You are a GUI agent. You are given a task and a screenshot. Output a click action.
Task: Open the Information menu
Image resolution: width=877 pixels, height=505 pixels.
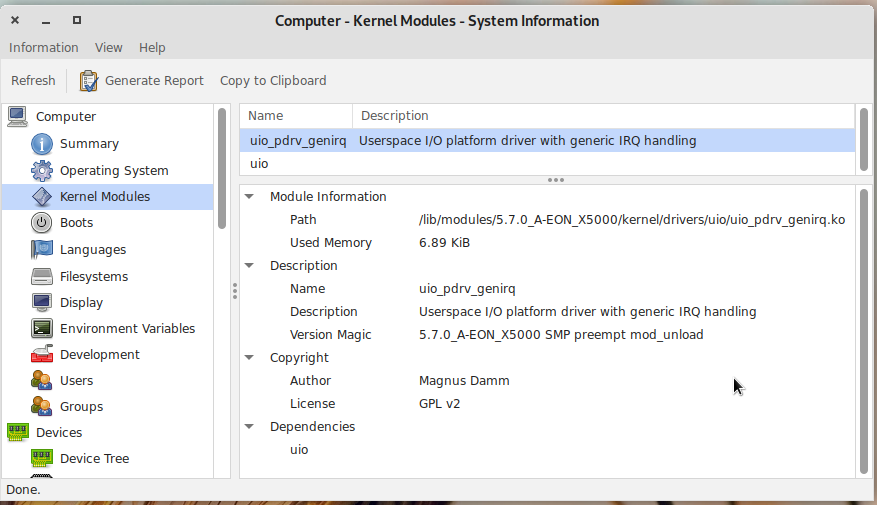tap(43, 48)
